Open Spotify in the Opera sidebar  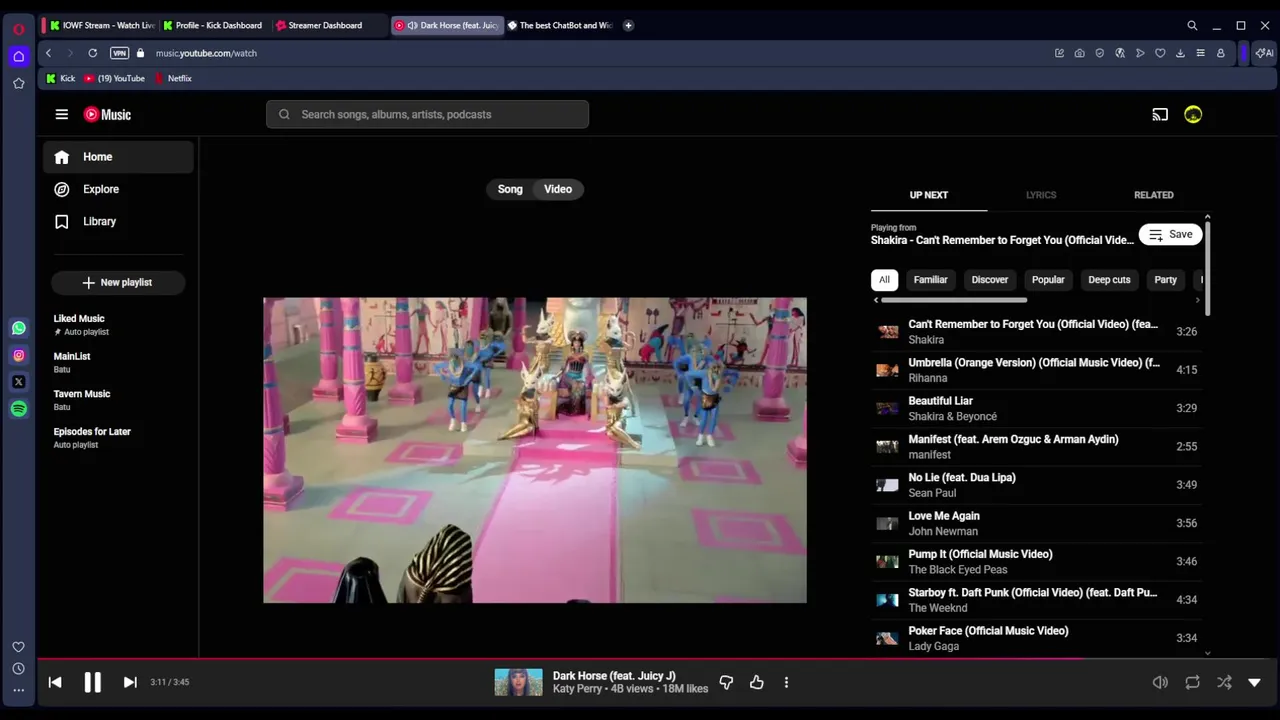[19, 409]
